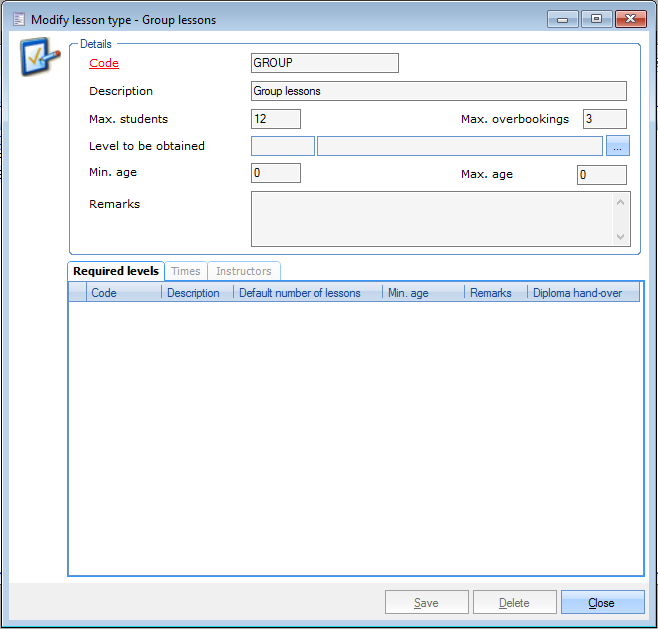Switch to the Required levels tab

(116, 271)
